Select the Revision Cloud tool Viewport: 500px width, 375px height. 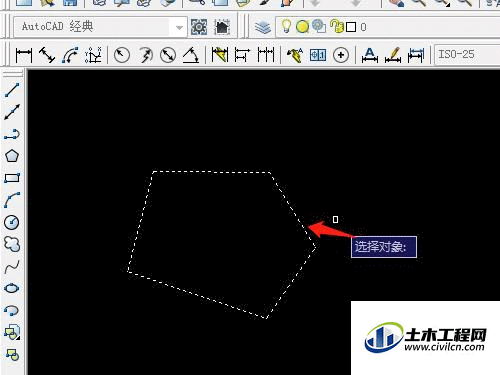pos(12,244)
